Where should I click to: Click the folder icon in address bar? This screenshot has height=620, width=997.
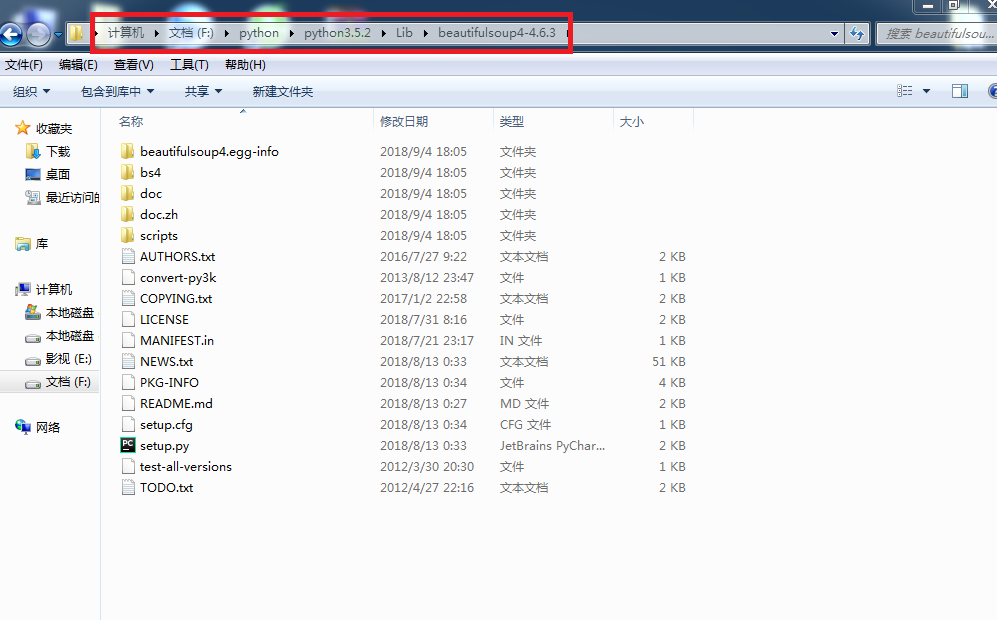tap(76, 33)
